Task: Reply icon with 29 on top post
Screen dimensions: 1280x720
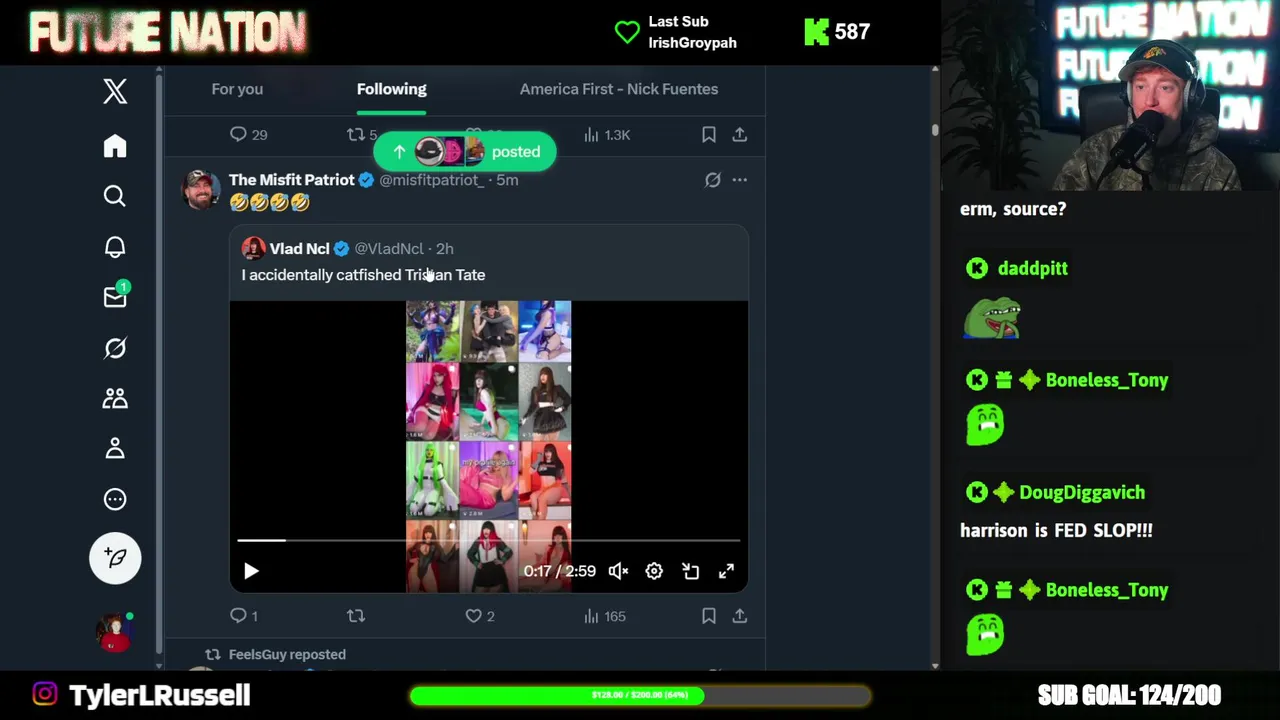Action: point(248,134)
